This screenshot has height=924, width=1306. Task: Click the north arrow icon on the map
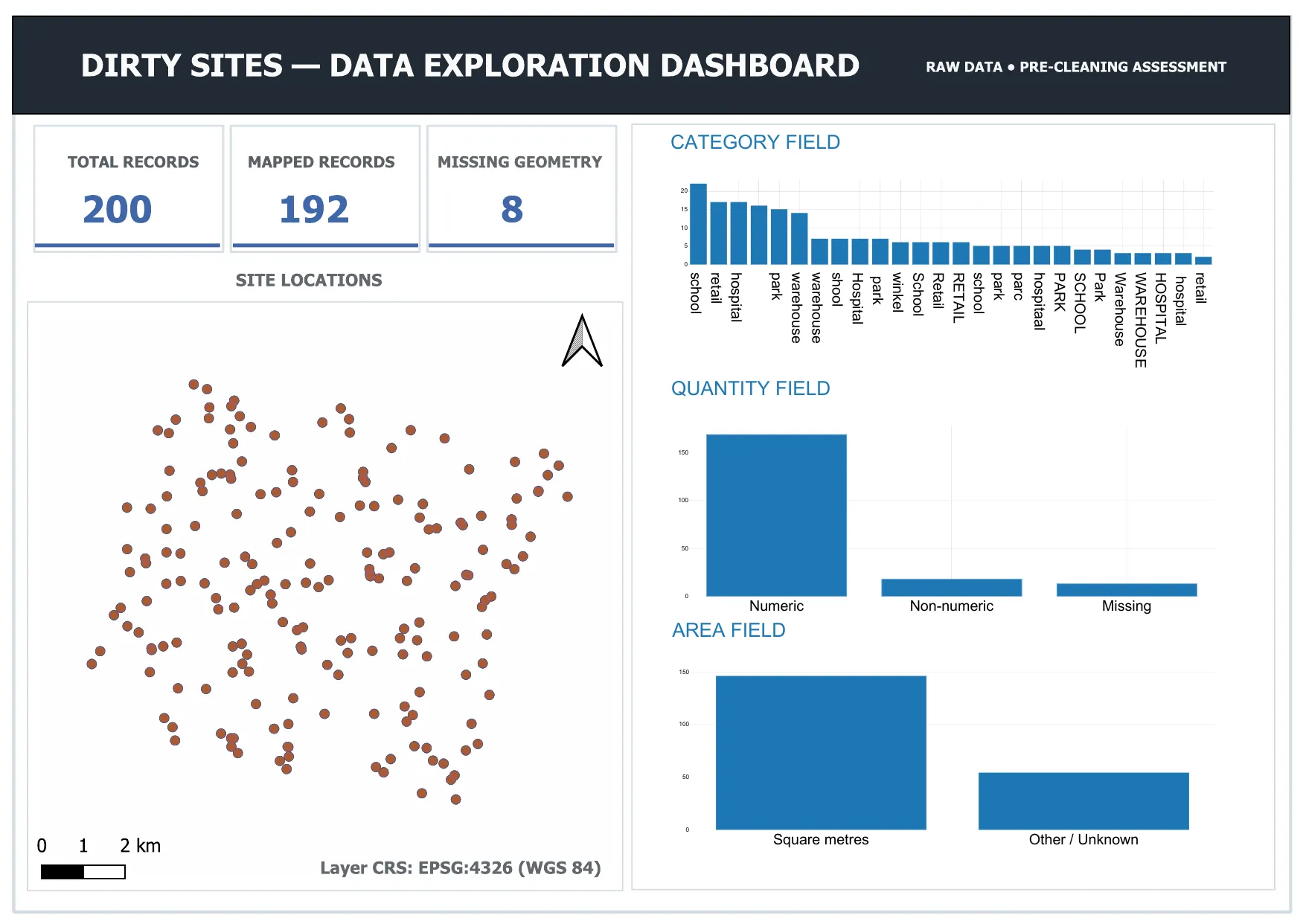[x=582, y=341]
